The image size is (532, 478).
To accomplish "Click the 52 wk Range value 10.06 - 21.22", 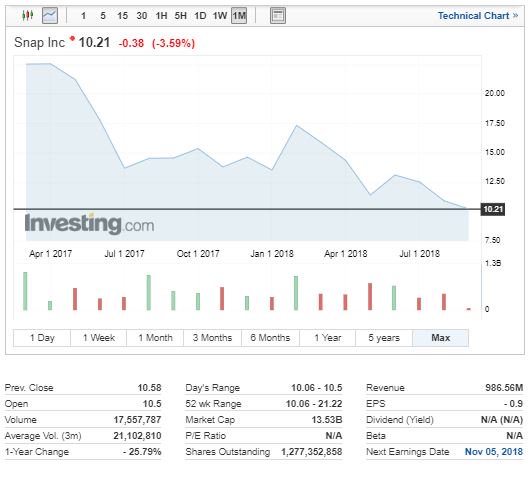I will tap(314, 404).
